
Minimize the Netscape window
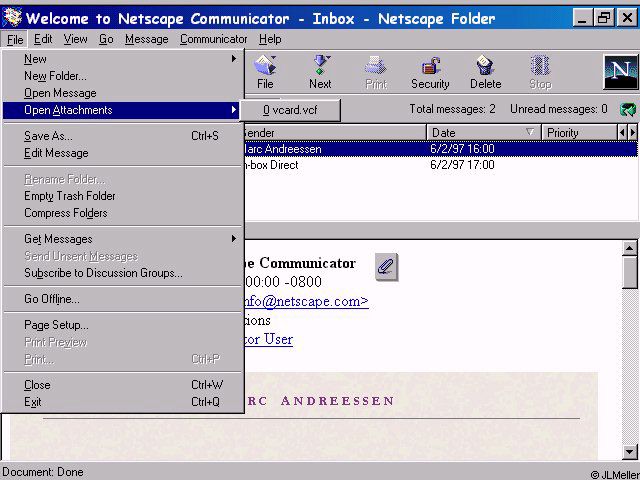(582, 18)
